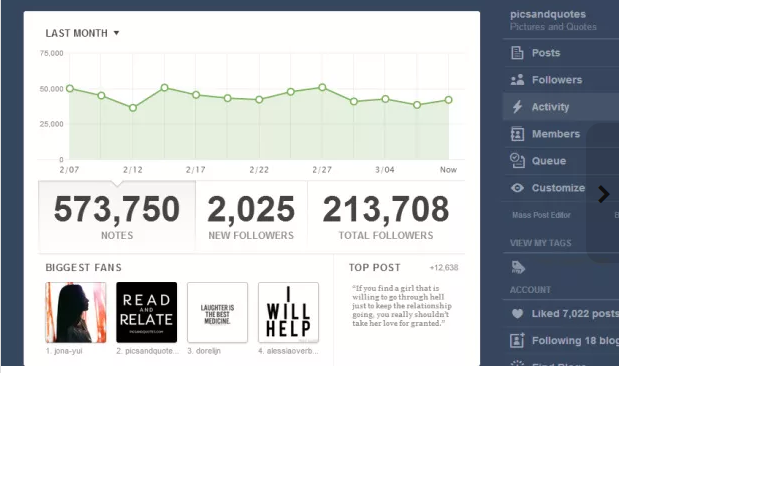Viewport: 768px width, 480px height.
Task: Click the Following blogs person icon
Action: [x=517, y=340]
